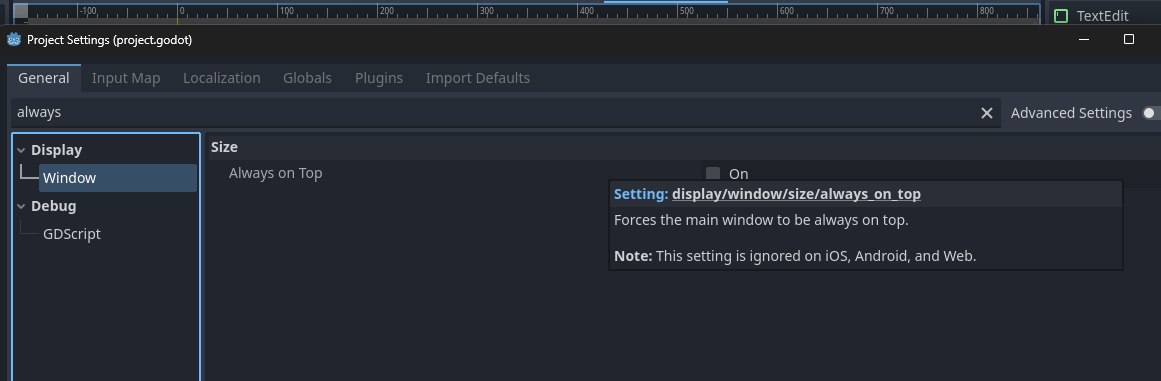Go to the Globals tab
1161x381 pixels.
click(307, 78)
